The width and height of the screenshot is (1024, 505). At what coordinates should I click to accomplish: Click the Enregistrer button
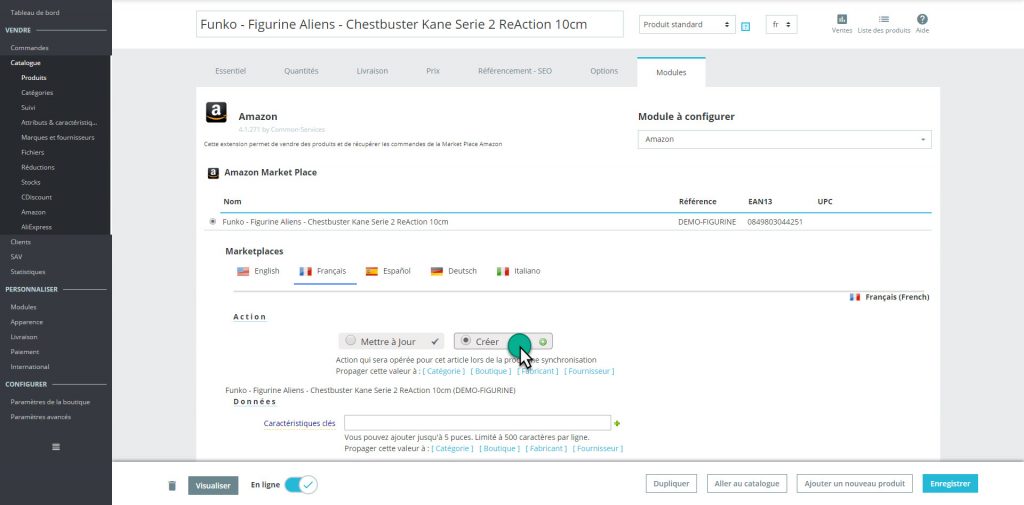pos(950,483)
